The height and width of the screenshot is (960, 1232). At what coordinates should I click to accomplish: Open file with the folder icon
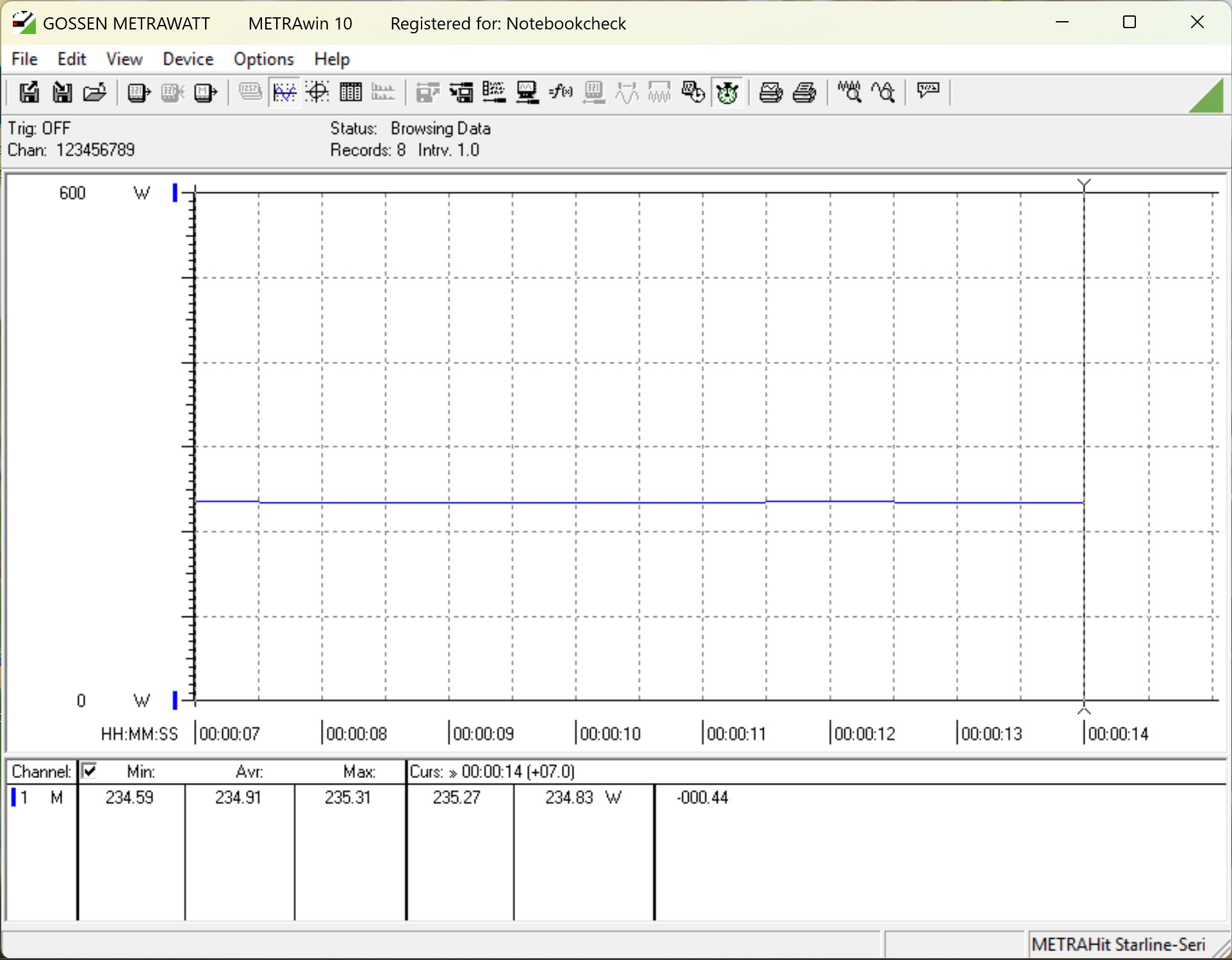(95, 93)
